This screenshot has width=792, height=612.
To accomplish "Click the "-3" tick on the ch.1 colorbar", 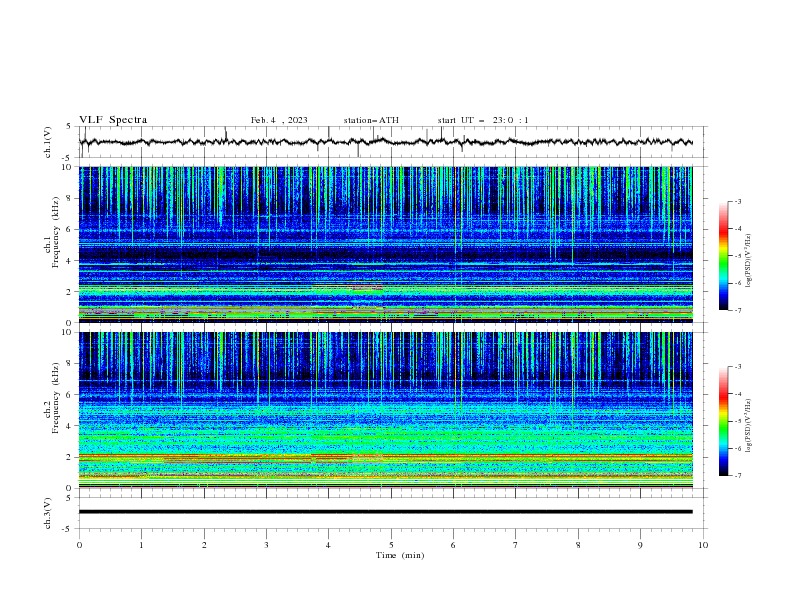I will click(737, 201).
